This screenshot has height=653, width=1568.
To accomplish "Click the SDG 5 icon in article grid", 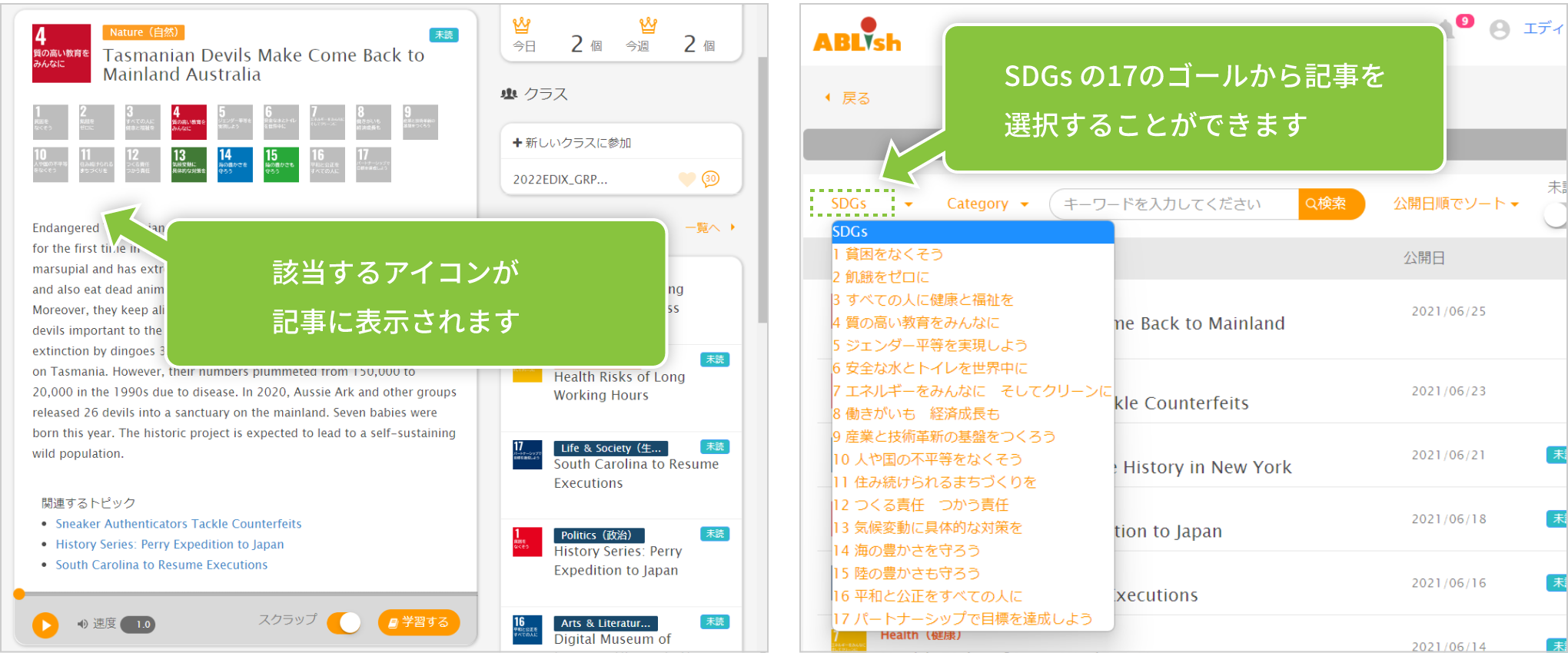I will tap(235, 122).
